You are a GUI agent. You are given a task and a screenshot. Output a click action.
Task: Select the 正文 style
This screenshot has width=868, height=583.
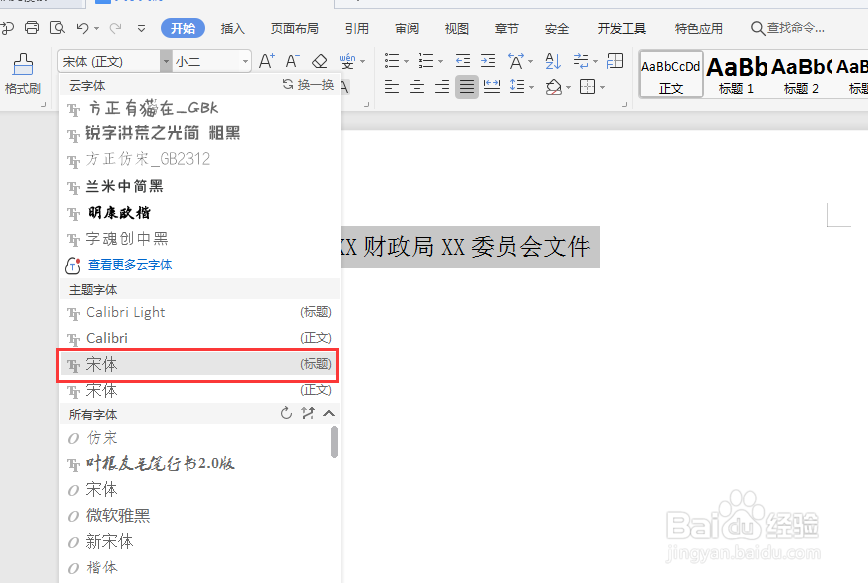coord(671,75)
